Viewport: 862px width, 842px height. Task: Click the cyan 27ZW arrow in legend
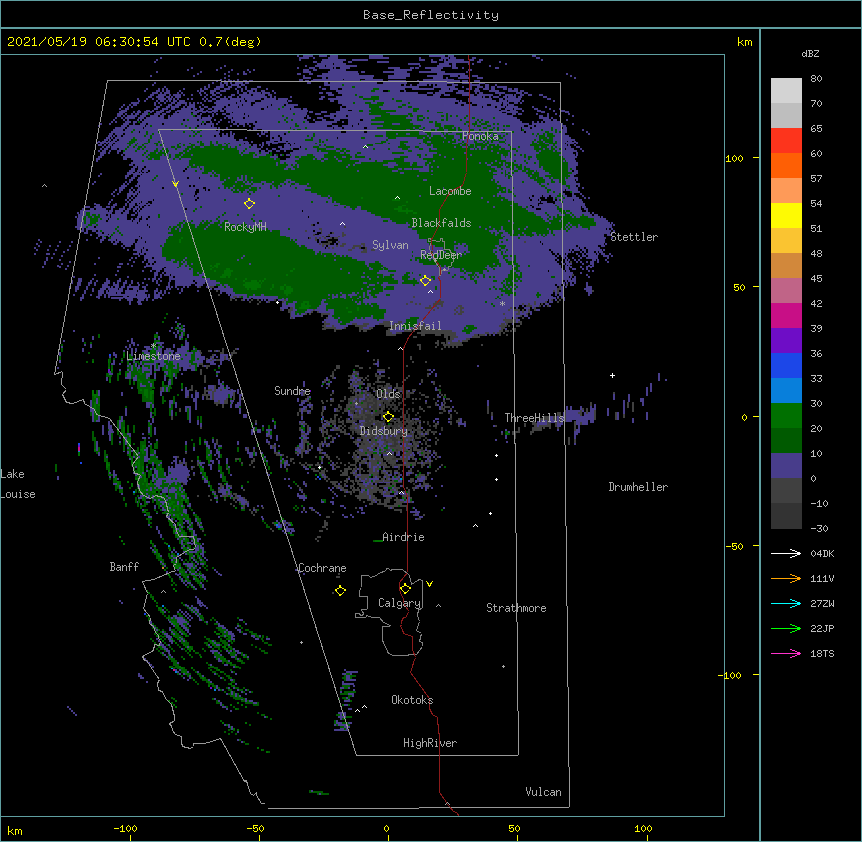coord(786,603)
